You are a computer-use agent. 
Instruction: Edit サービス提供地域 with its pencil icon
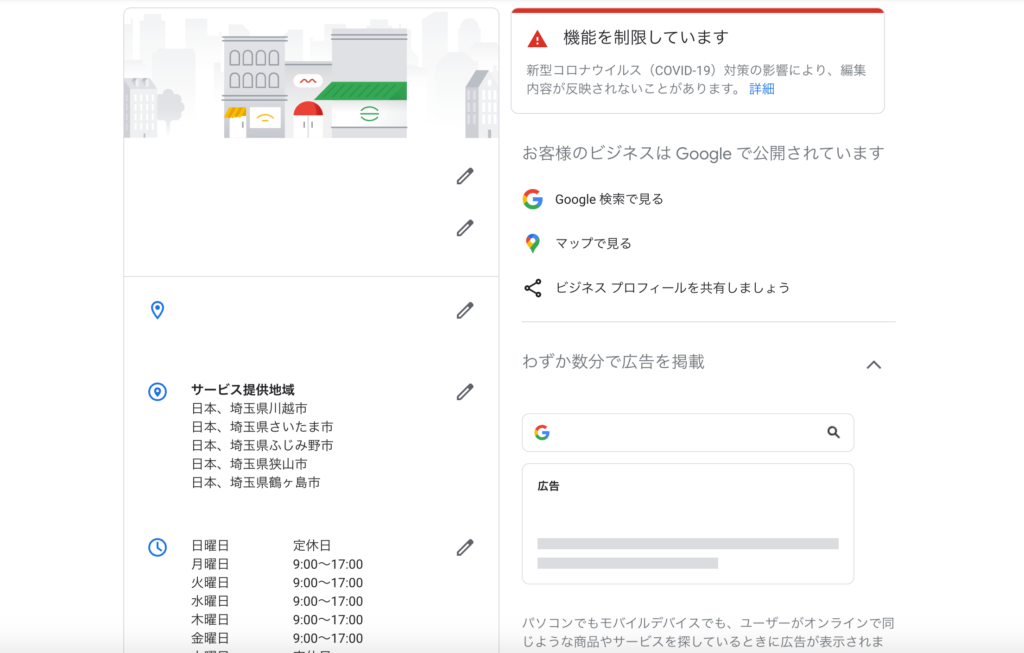click(465, 392)
